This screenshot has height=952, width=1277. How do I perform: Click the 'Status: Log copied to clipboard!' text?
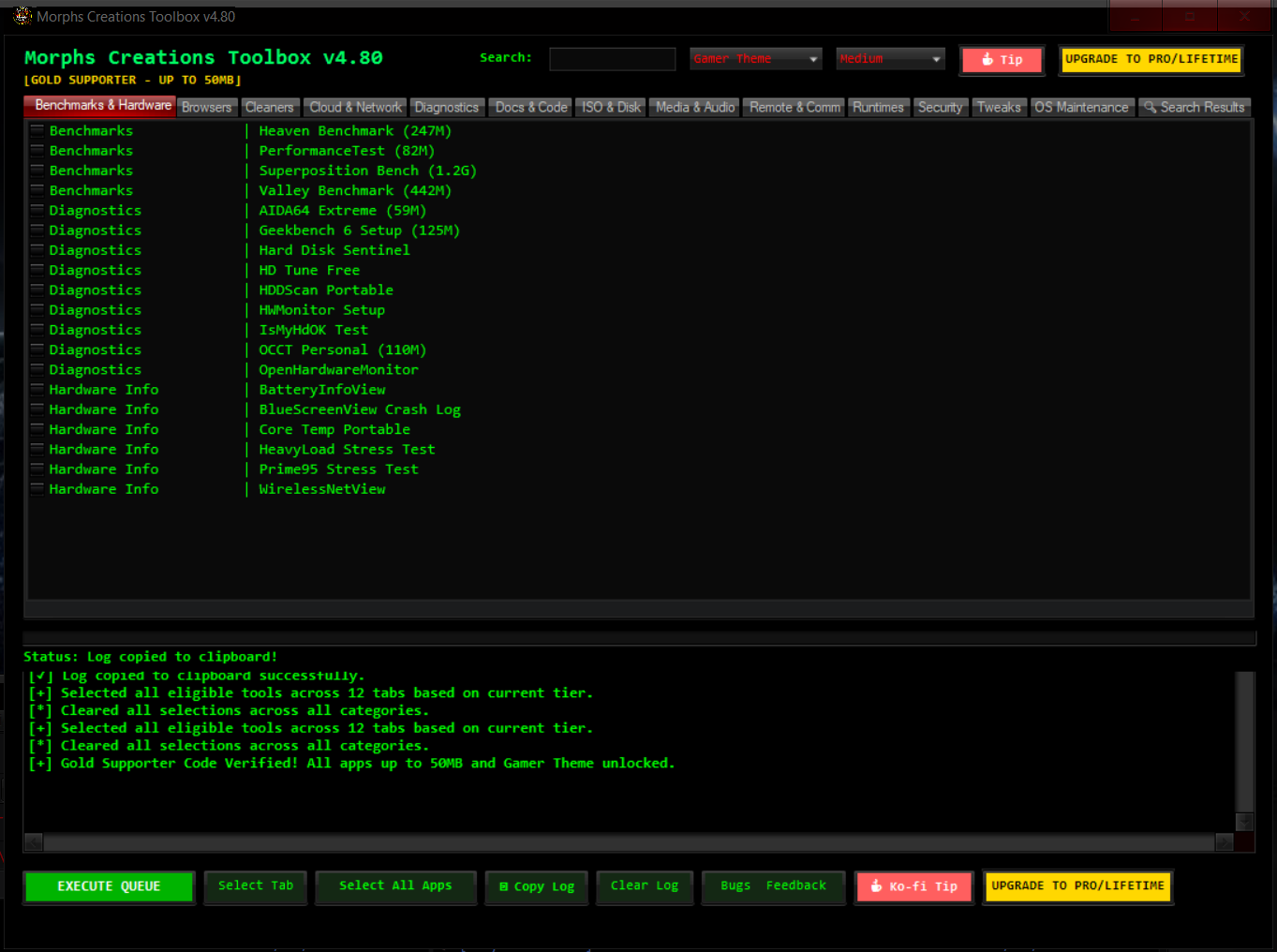click(x=151, y=657)
